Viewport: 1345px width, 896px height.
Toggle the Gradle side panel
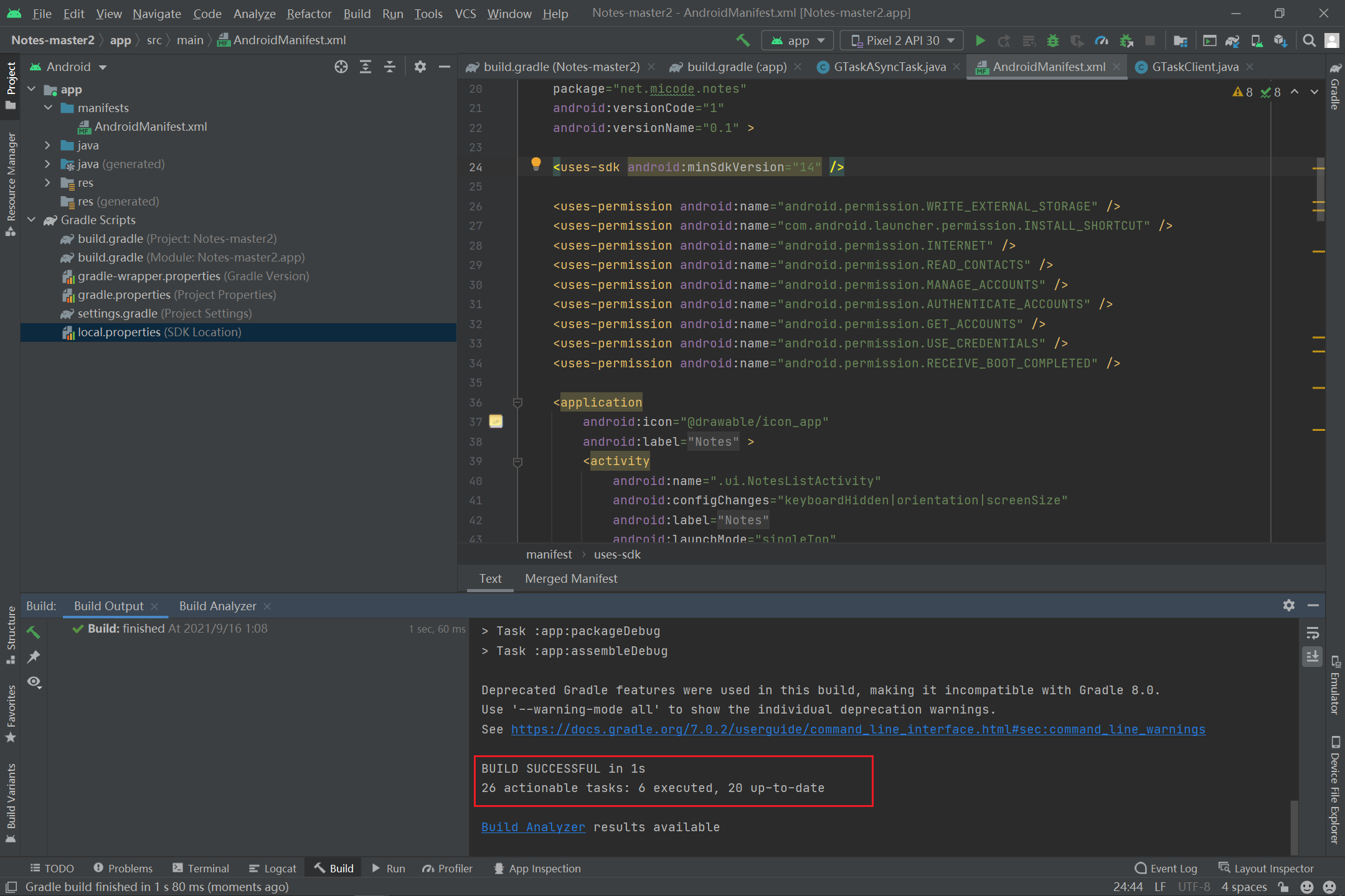(x=1335, y=87)
